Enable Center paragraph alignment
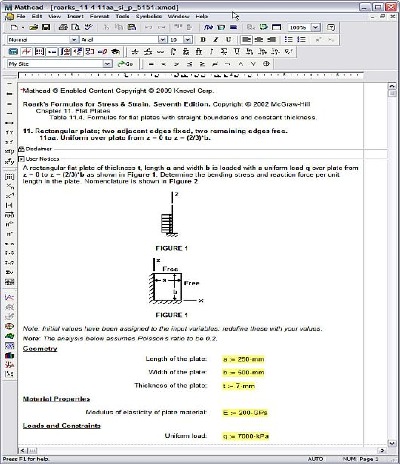Viewport: 400px width, 464px height. [259, 40]
